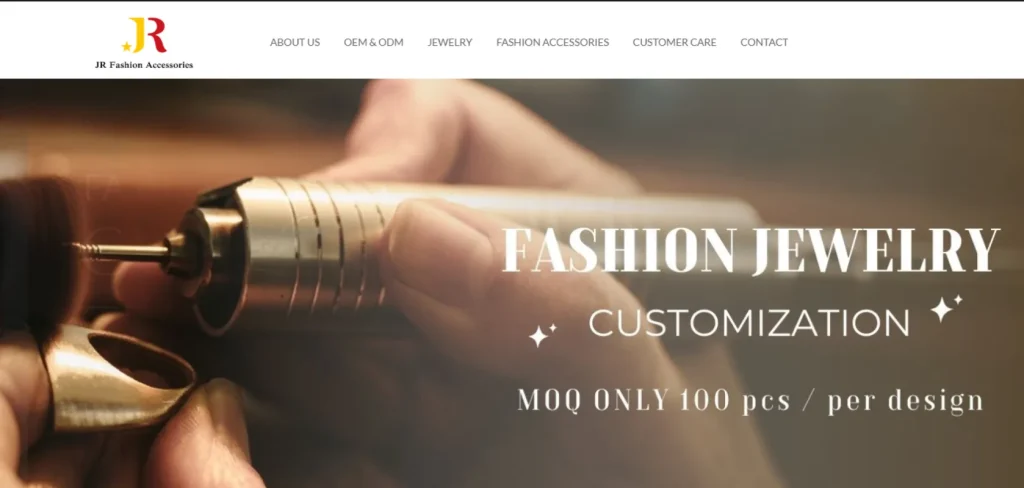The image size is (1024, 488).
Task: Click the yellow J letter in logo
Action: (x=138, y=35)
